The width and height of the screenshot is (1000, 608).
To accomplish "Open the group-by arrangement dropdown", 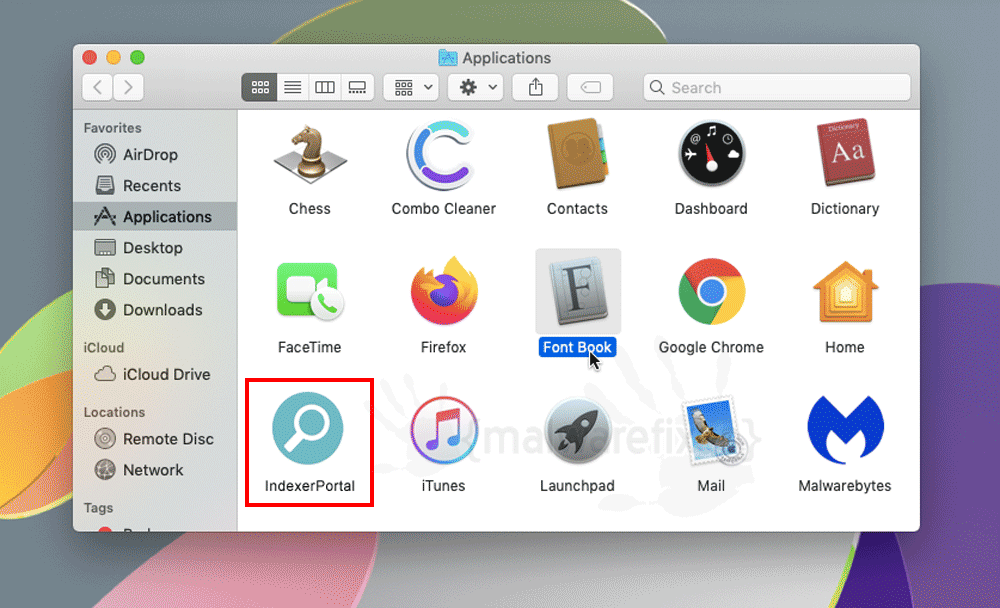I will 411,87.
